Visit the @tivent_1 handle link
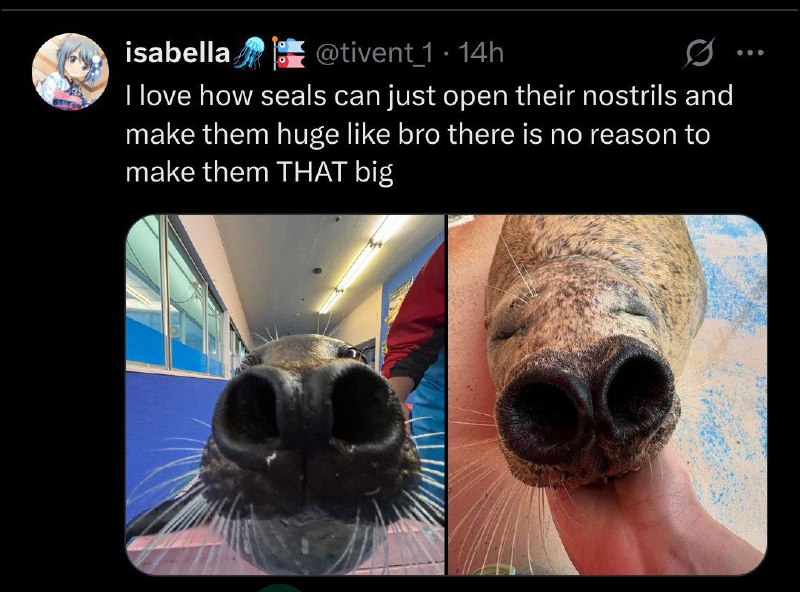Image resolution: width=800 pixels, height=592 pixels. click(373, 53)
